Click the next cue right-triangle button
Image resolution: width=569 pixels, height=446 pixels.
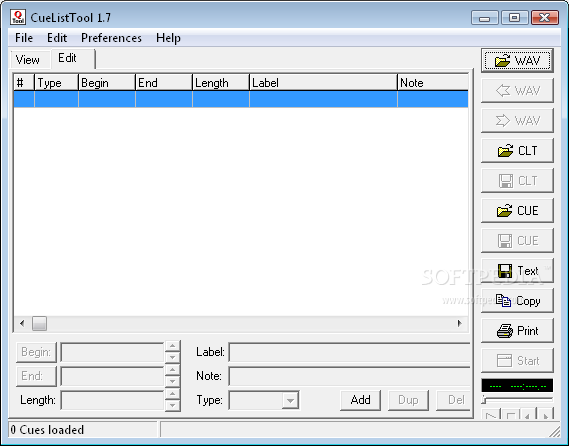click(x=545, y=415)
